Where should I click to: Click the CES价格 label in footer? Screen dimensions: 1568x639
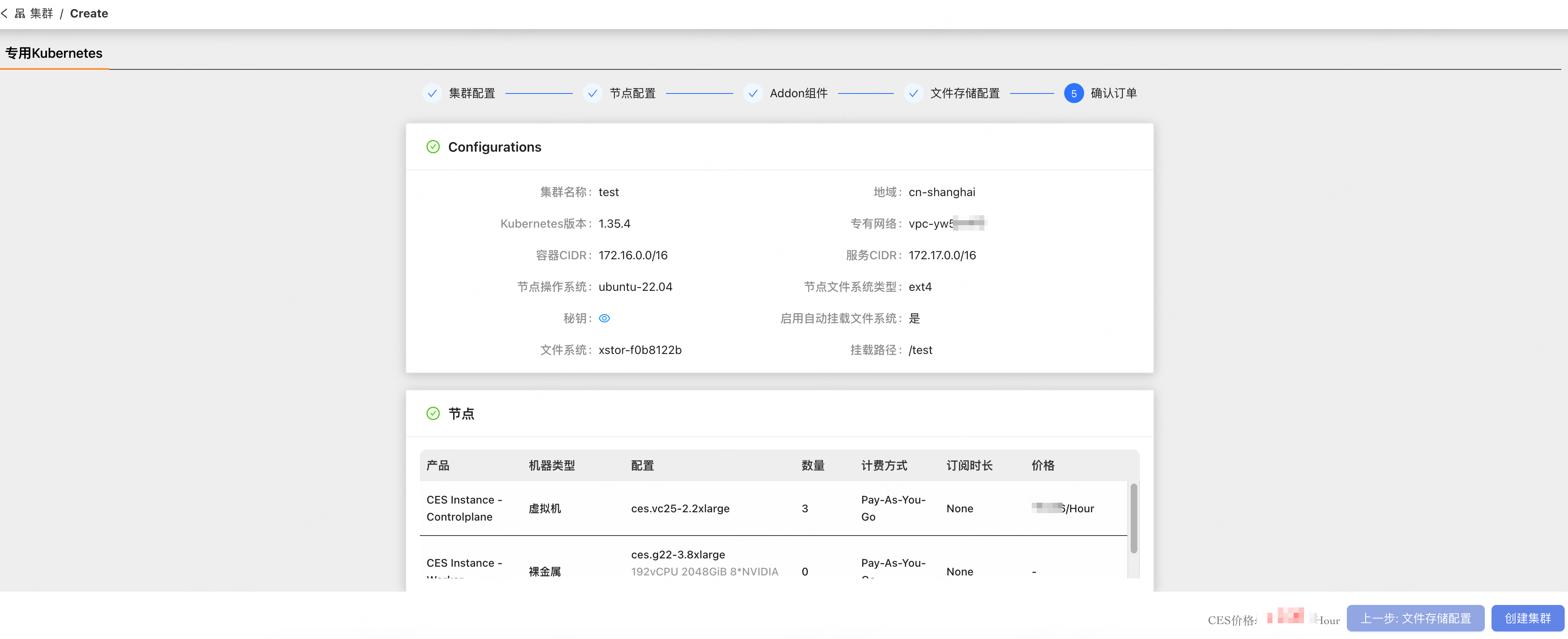pyautogui.click(x=1232, y=620)
